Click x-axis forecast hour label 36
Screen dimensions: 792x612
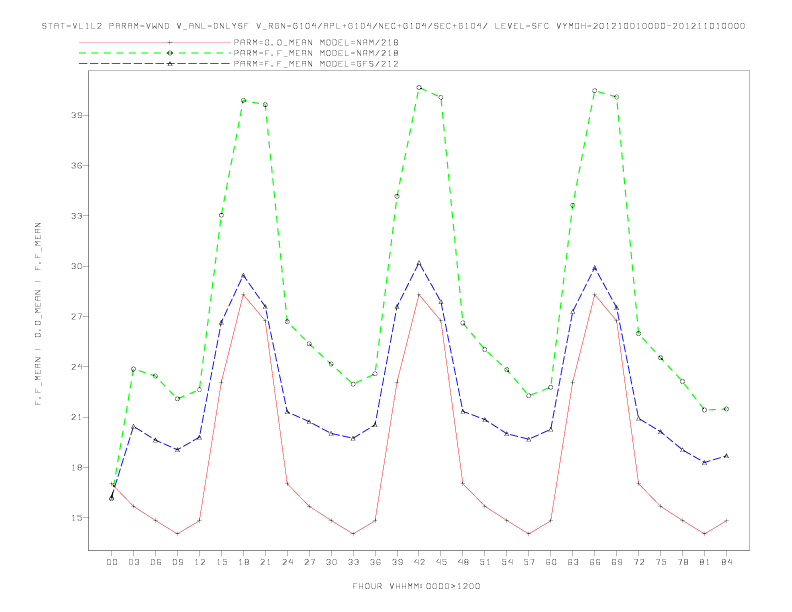tap(375, 562)
